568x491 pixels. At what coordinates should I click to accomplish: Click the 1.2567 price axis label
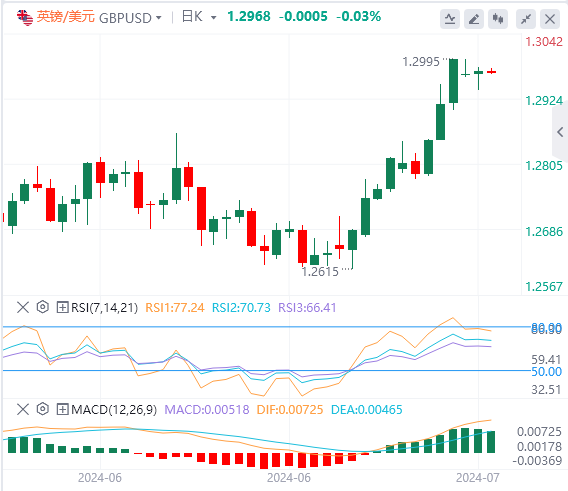click(x=544, y=287)
